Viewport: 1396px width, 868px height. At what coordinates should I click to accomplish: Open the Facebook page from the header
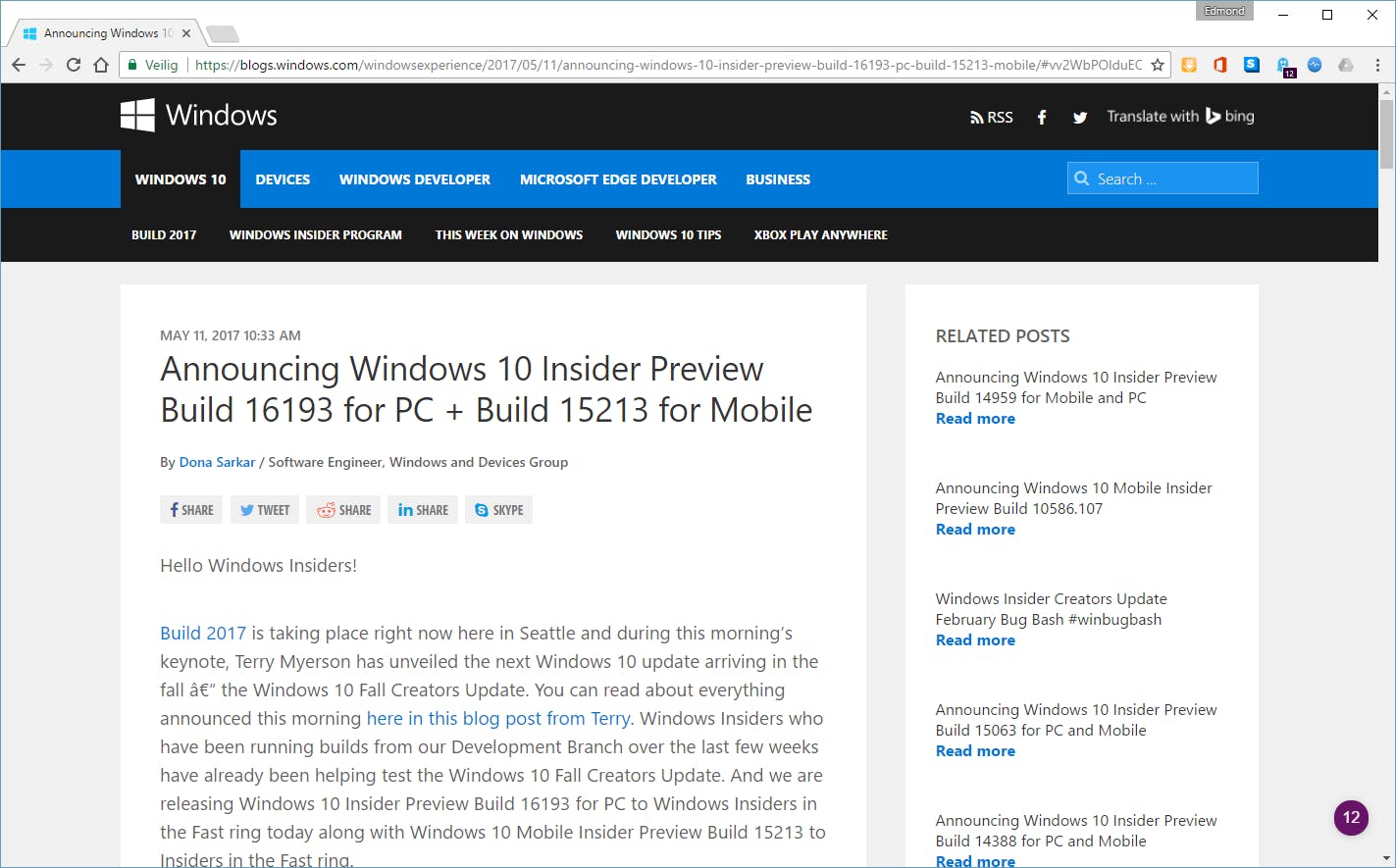click(x=1042, y=117)
